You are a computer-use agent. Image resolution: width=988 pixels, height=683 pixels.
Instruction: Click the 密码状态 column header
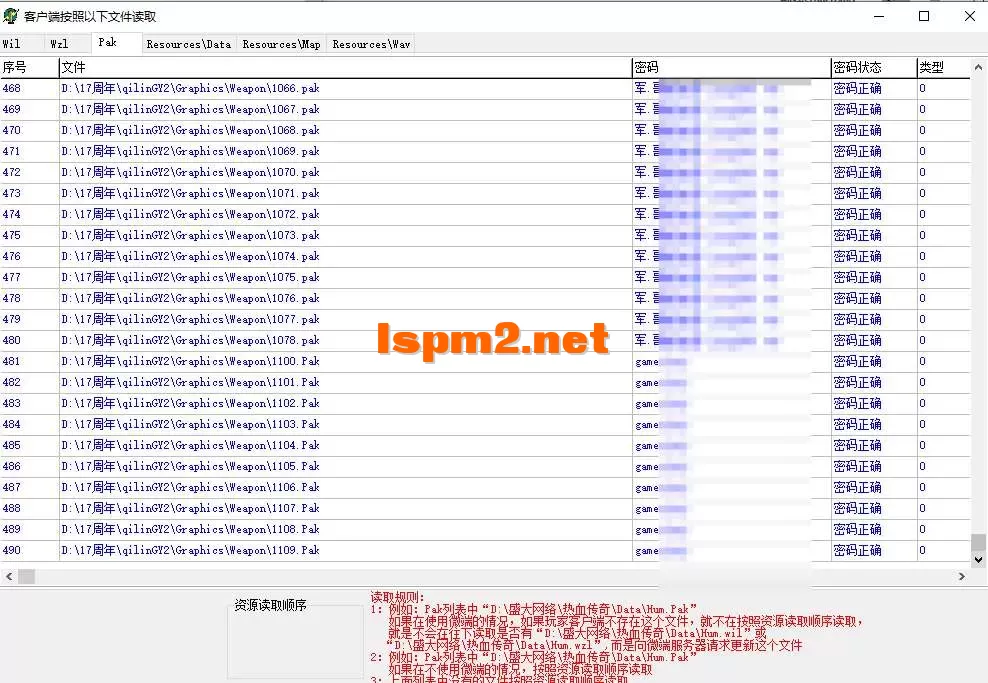click(x=874, y=67)
